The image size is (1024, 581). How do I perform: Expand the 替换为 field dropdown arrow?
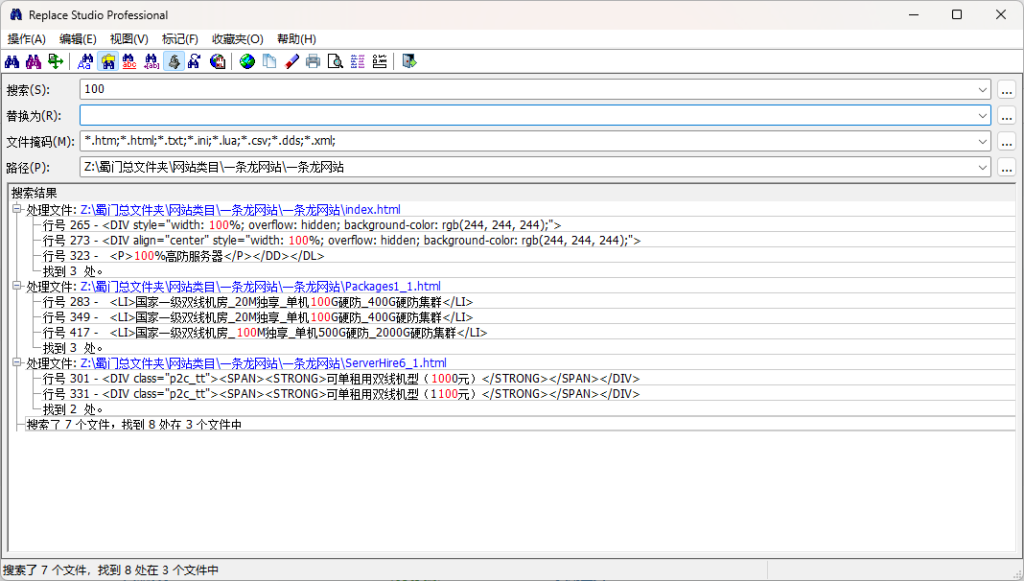click(x=982, y=116)
